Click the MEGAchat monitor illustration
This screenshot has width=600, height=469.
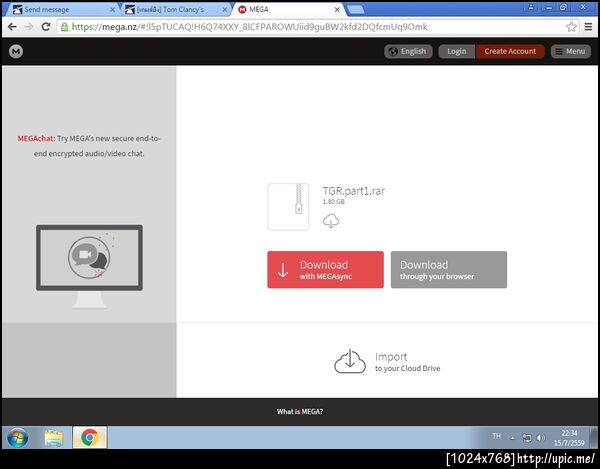click(x=89, y=266)
